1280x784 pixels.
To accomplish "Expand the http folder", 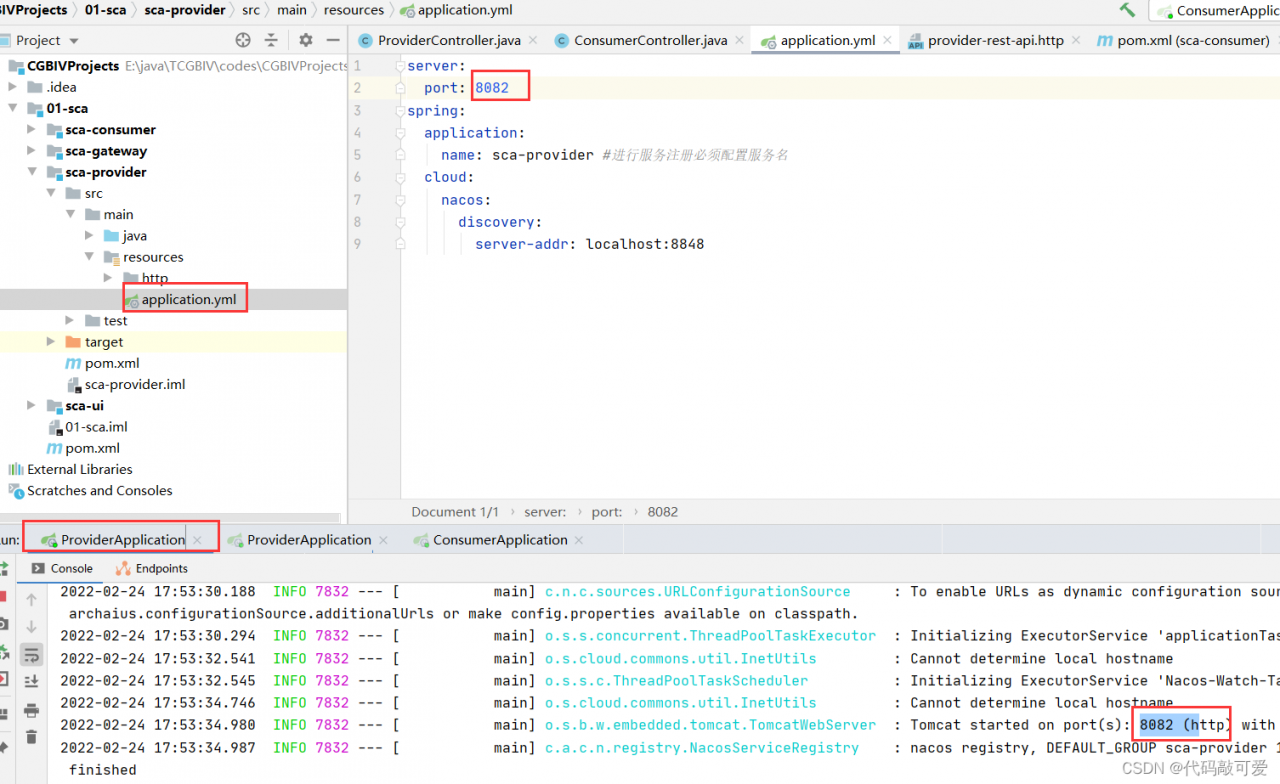I will point(108,278).
